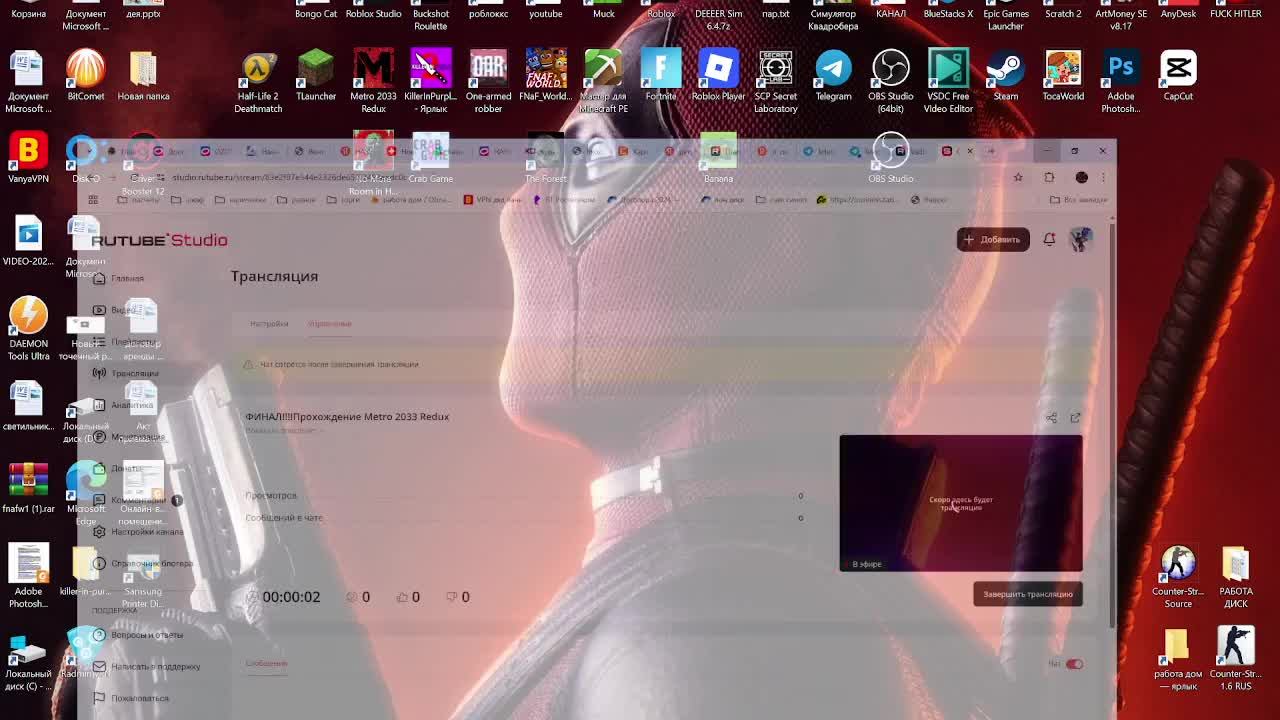Open Вопросы и ответы in sidebar

tap(138, 635)
